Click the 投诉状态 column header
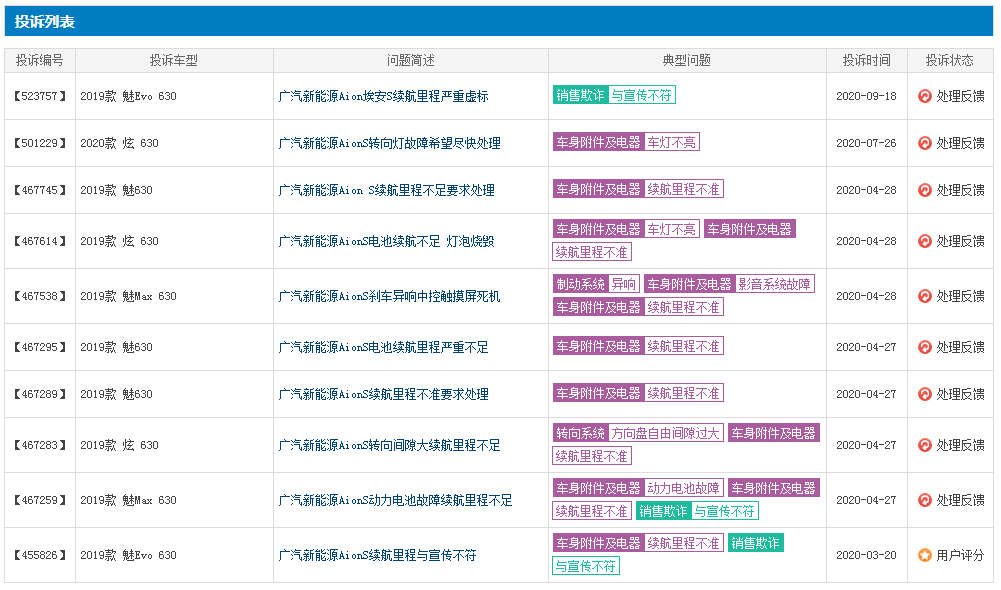 pyautogui.click(x=949, y=61)
